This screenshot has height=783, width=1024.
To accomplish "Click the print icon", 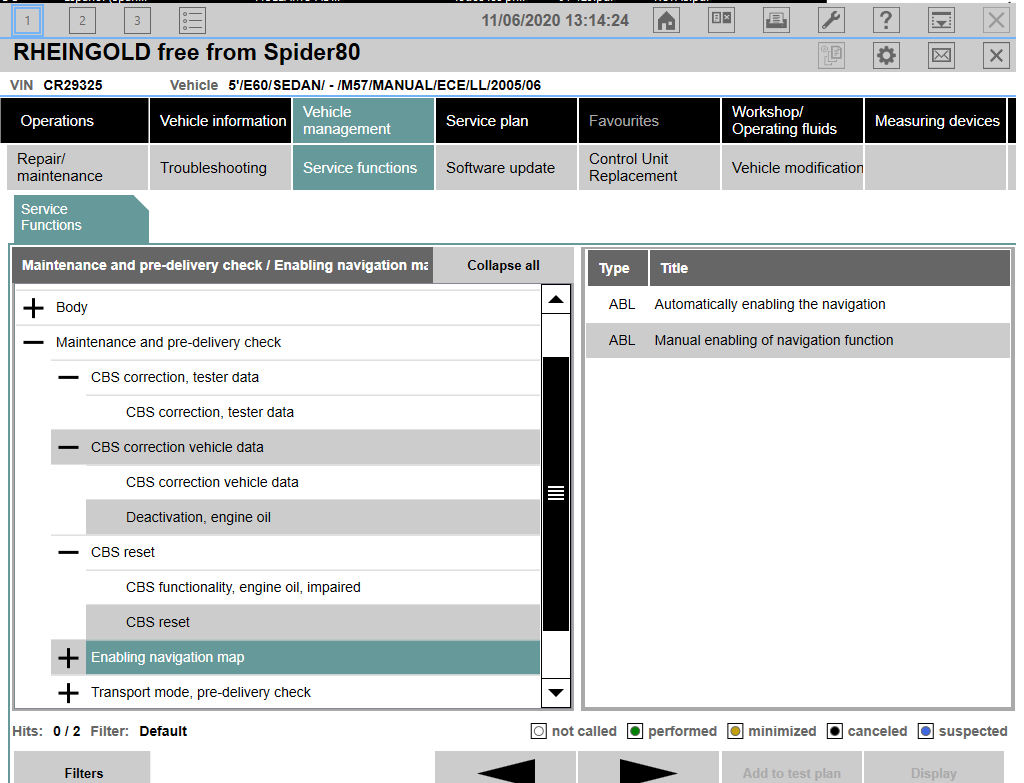I will click(776, 20).
